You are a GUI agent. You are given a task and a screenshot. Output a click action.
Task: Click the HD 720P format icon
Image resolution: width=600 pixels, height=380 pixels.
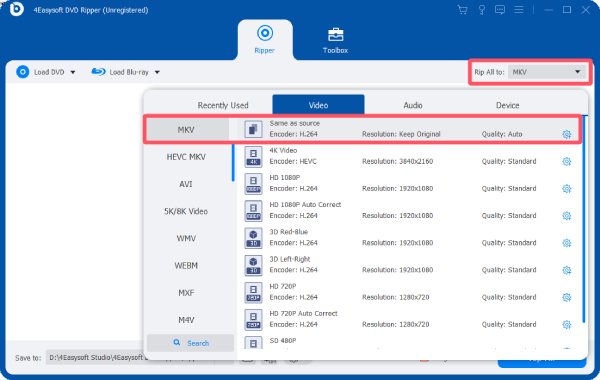(253, 292)
